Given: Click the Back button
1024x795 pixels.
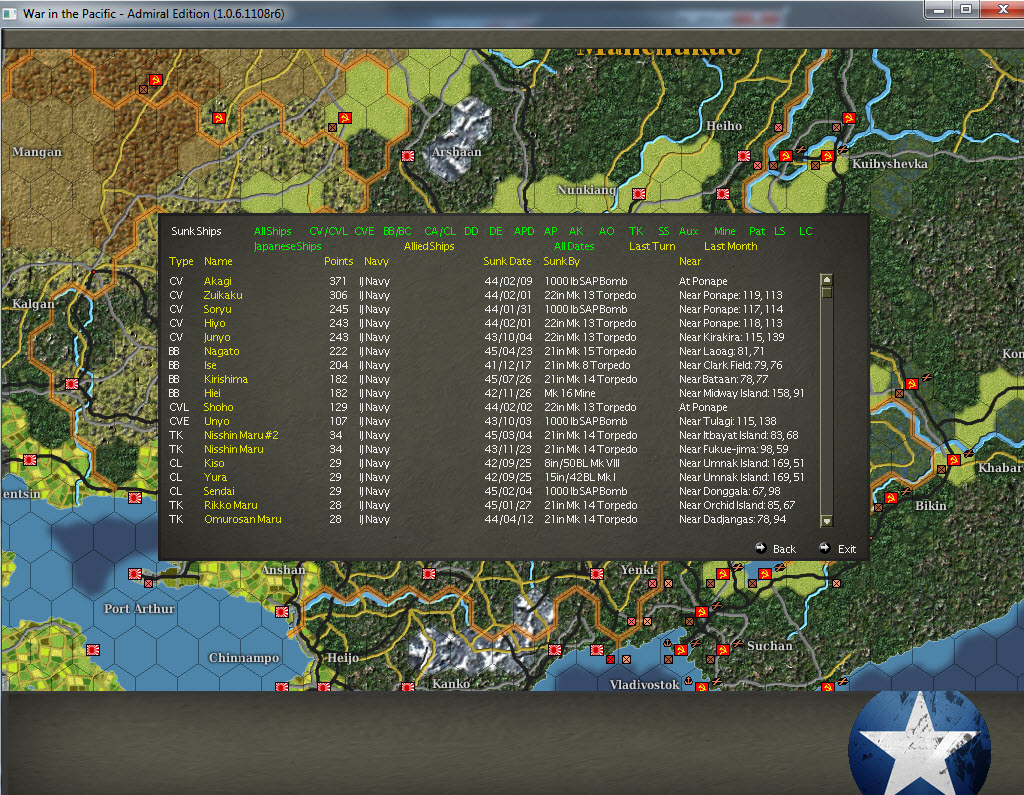Looking at the screenshot, I should tap(784, 549).
